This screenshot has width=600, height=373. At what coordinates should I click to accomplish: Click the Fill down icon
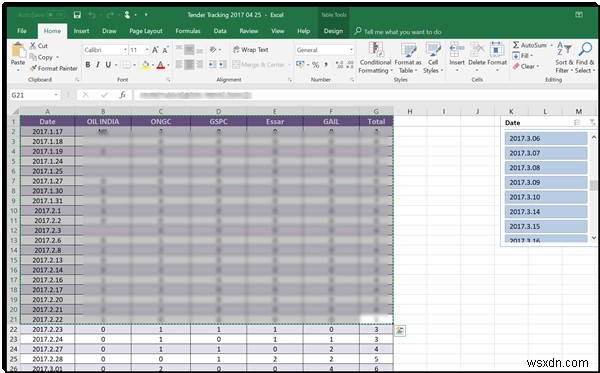516,55
